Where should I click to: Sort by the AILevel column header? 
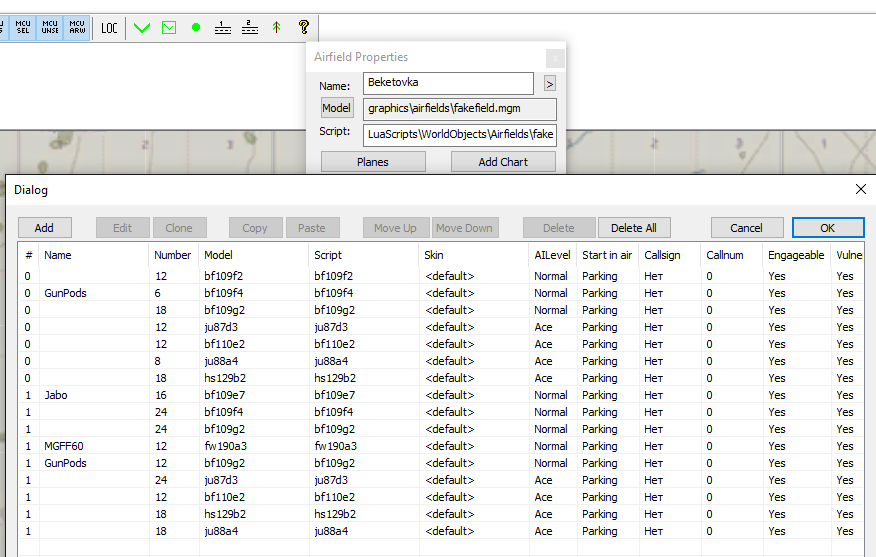(x=553, y=255)
